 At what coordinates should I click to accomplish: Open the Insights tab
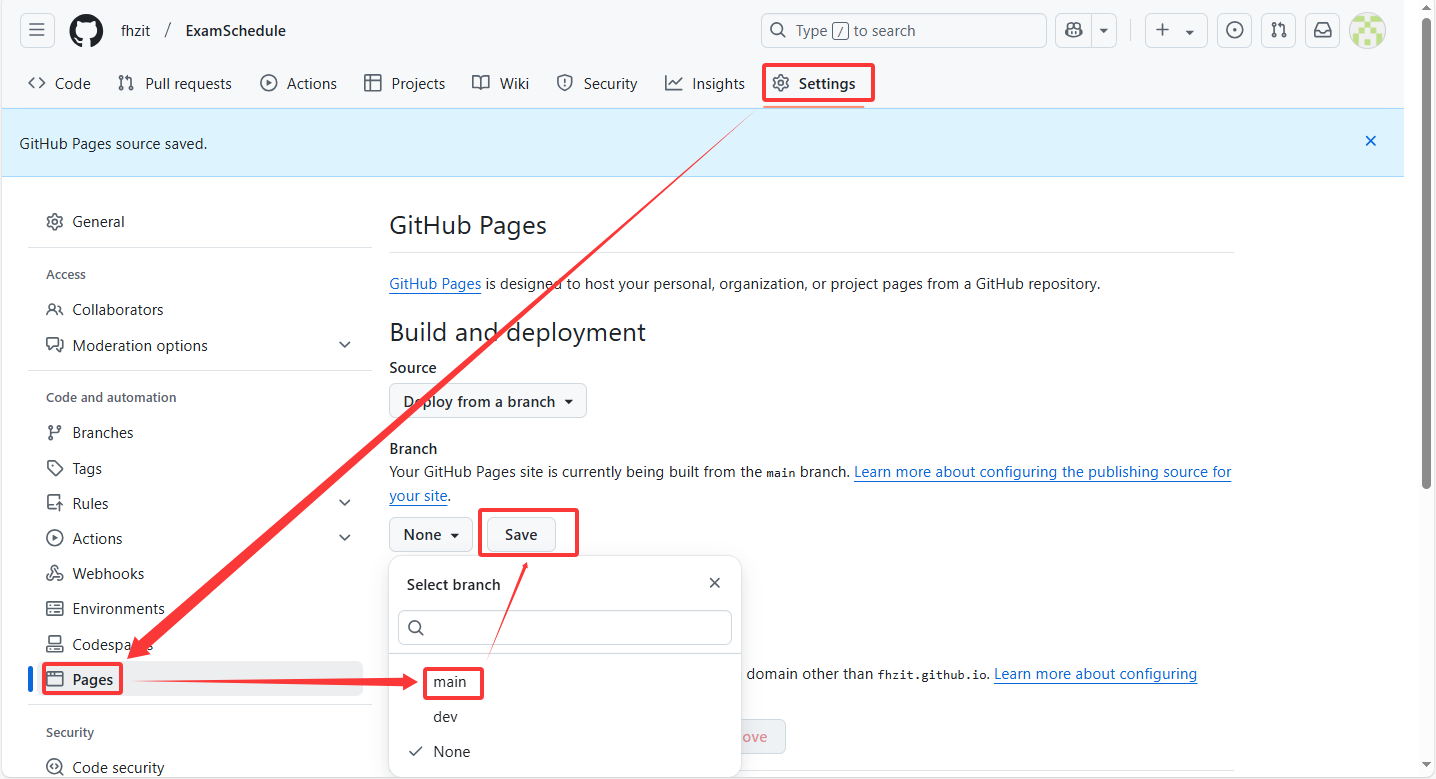705,84
